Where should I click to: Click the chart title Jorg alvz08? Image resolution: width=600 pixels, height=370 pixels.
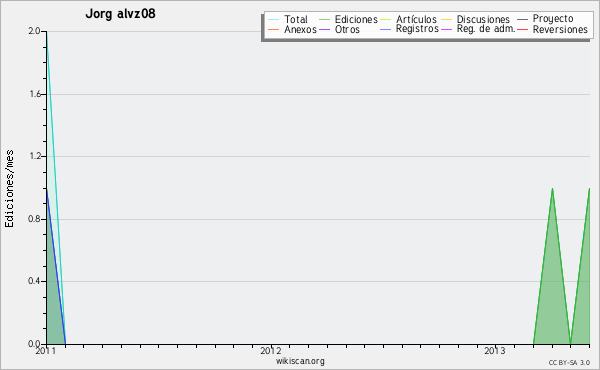pyautogui.click(x=121, y=14)
